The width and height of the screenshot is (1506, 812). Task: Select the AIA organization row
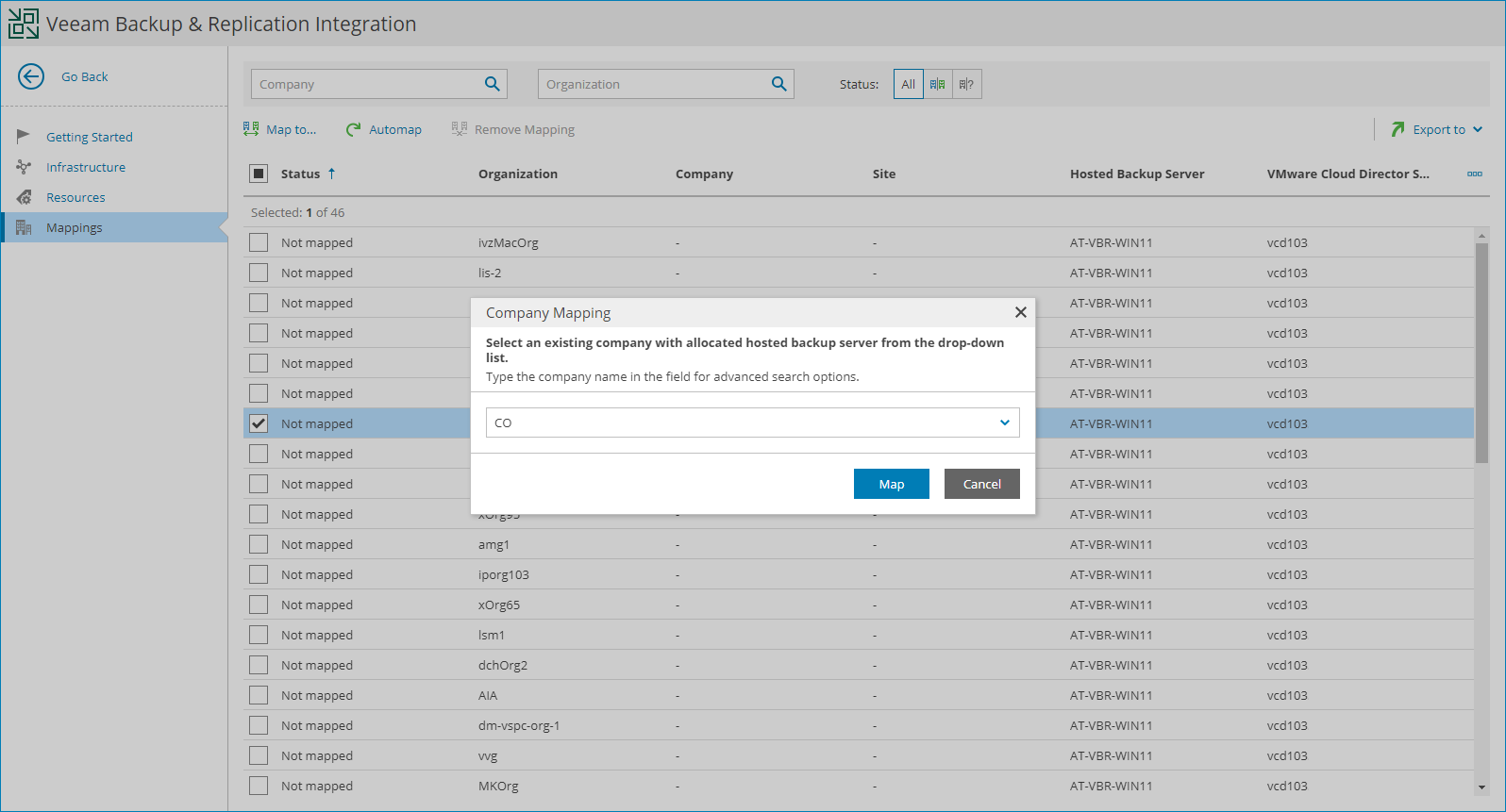coord(859,695)
